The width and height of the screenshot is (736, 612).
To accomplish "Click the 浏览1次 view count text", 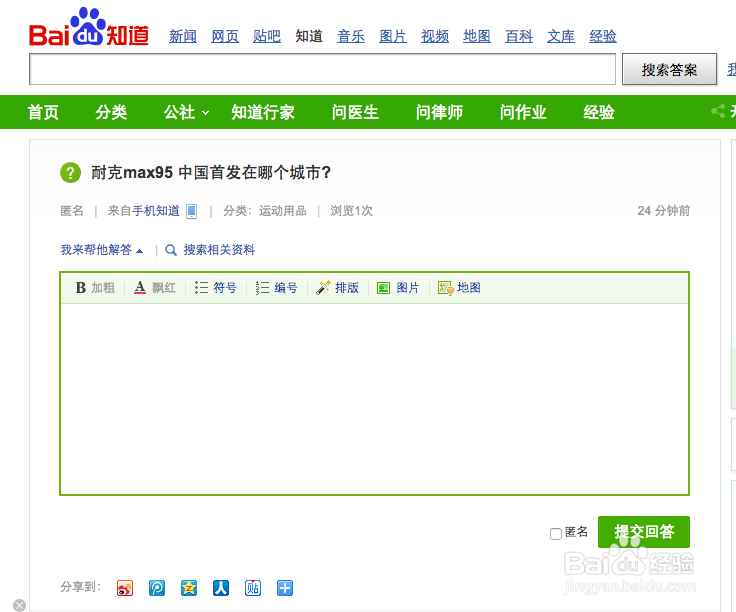I will point(352,211).
